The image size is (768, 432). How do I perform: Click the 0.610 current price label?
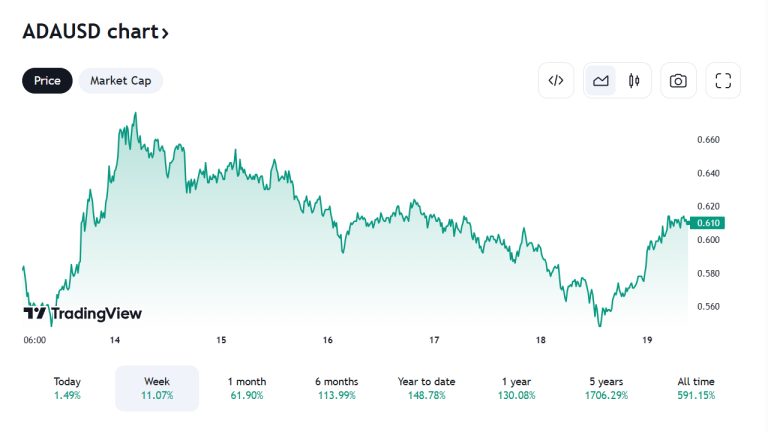tap(709, 222)
